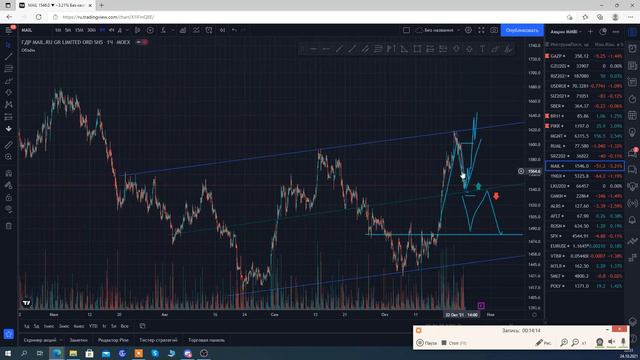
Task: Open the TradingView main menu hamburger
Action: pyautogui.click(x=9, y=30)
